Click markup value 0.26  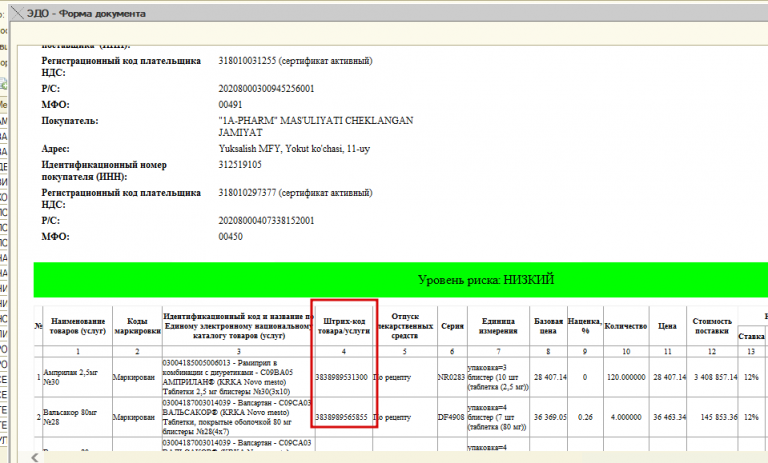(585, 417)
